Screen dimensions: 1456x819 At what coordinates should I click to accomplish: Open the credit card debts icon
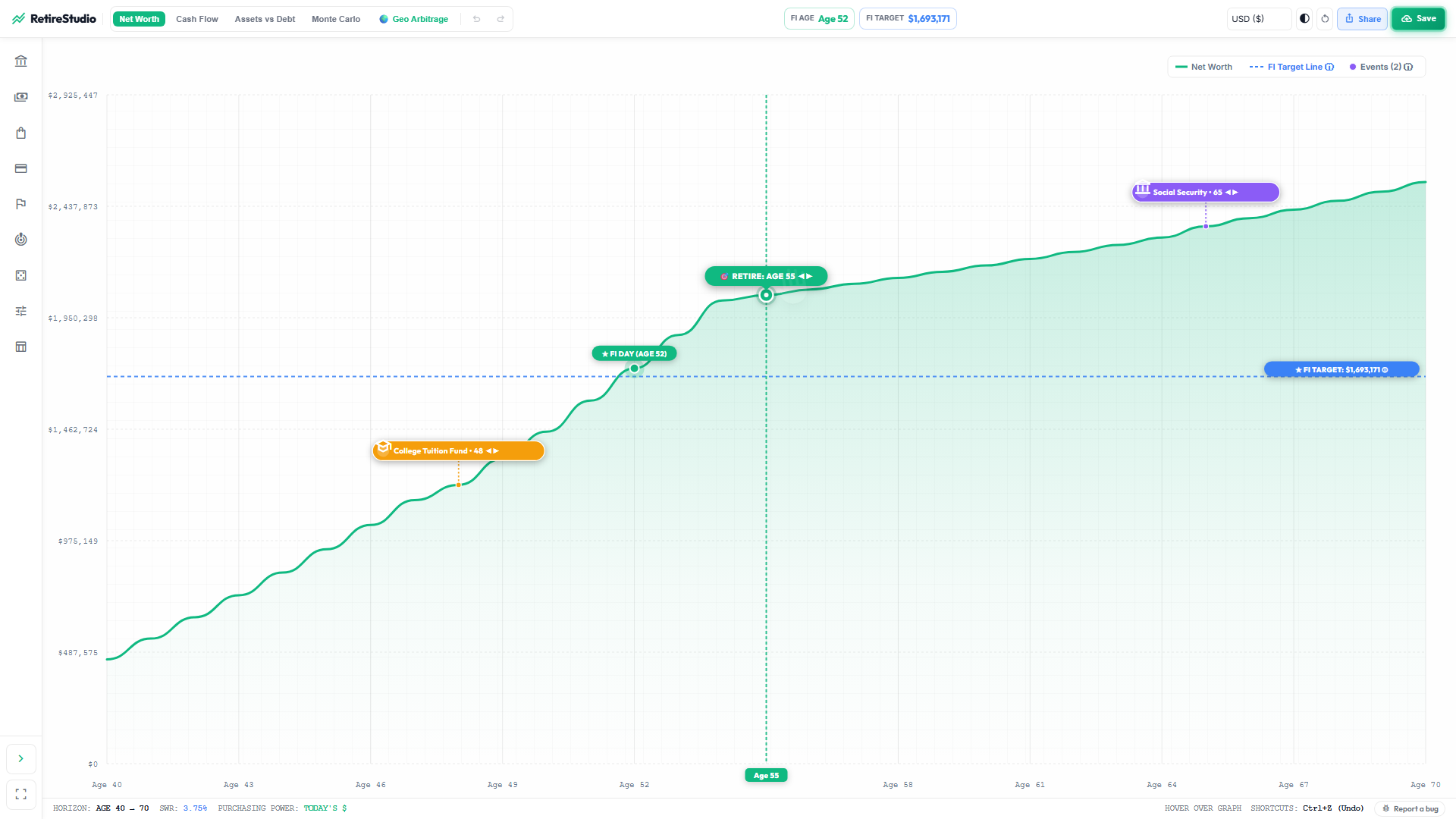coord(21,168)
